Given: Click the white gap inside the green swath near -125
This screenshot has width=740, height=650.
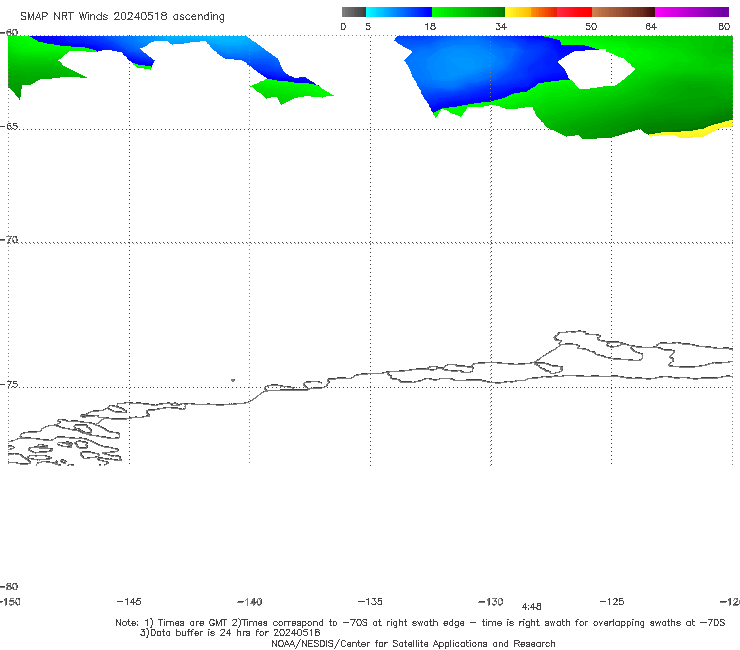Looking at the screenshot, I should 596,69.
